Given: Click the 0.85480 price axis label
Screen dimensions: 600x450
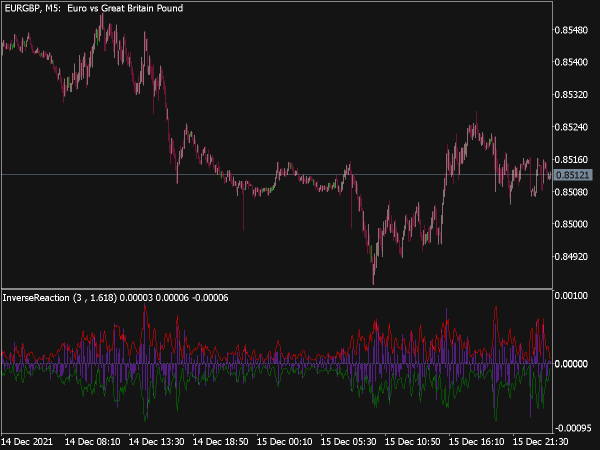Looking at the screenshot, I should pos(571,30).
